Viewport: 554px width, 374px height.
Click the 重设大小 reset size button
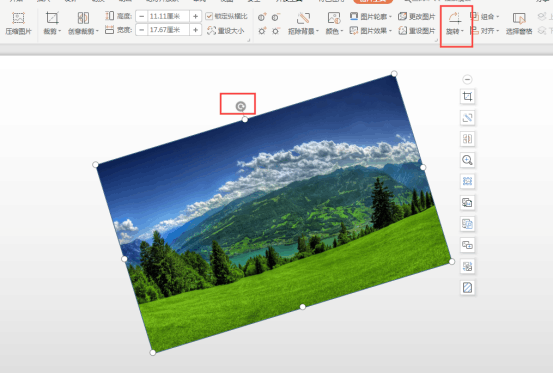[226, 31]
